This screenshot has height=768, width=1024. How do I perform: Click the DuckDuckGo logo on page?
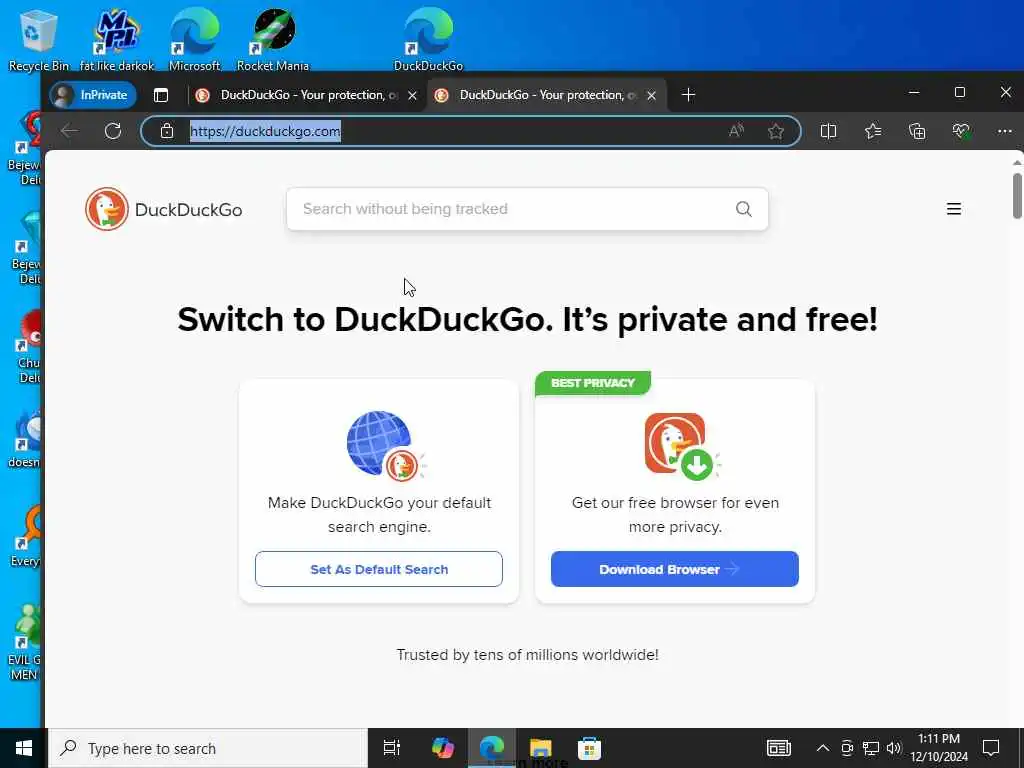[x=163, y=209]
